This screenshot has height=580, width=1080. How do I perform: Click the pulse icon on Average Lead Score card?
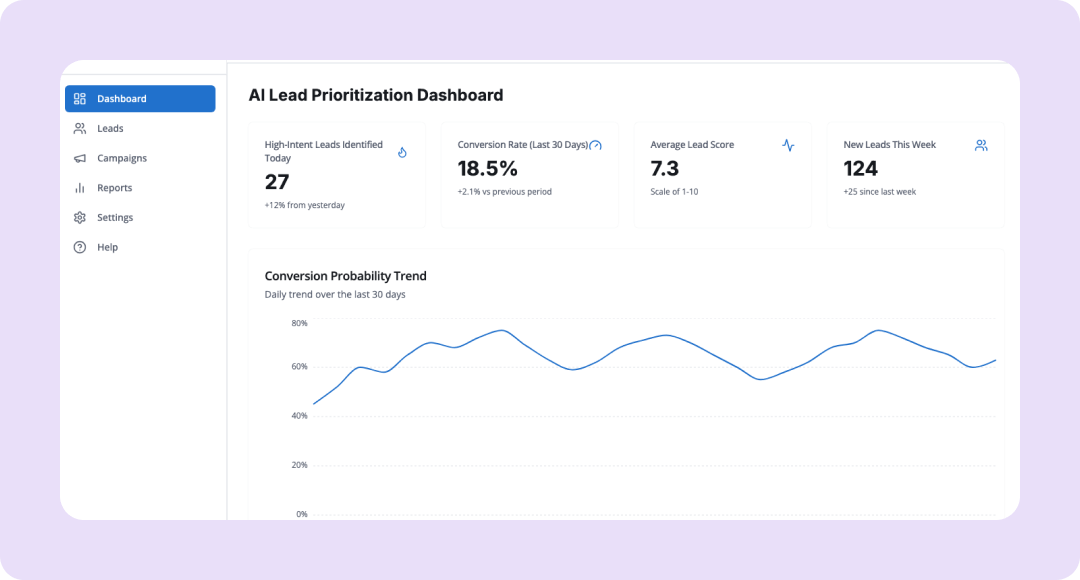(x=788, y=146)
